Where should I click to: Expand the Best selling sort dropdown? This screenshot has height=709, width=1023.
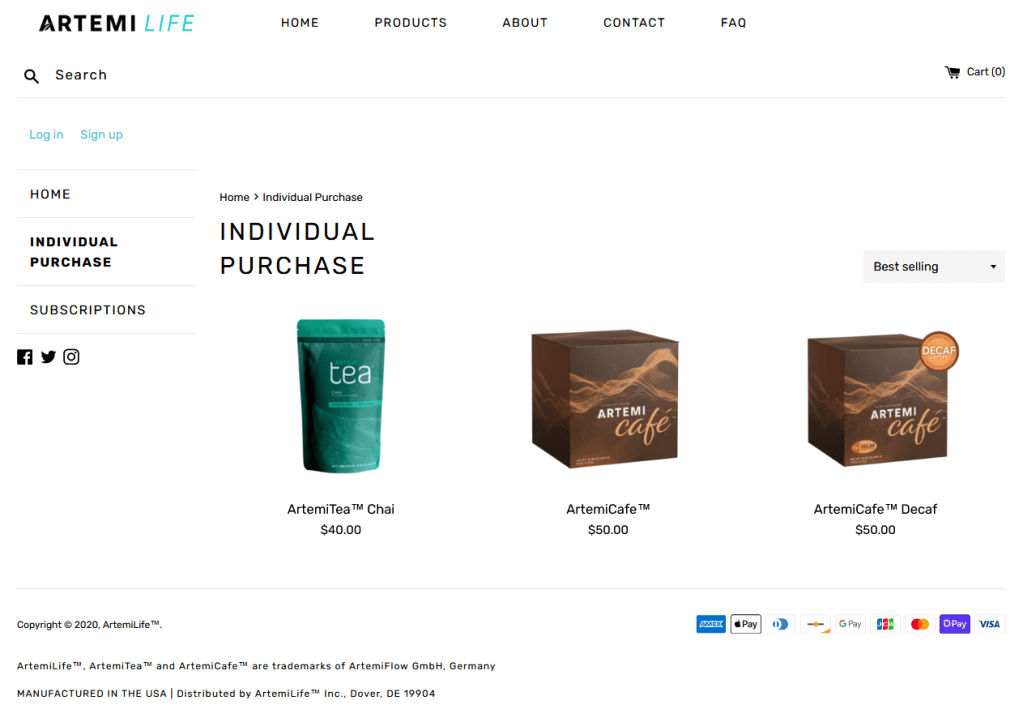pyautogui.click(x=934, y=267)
